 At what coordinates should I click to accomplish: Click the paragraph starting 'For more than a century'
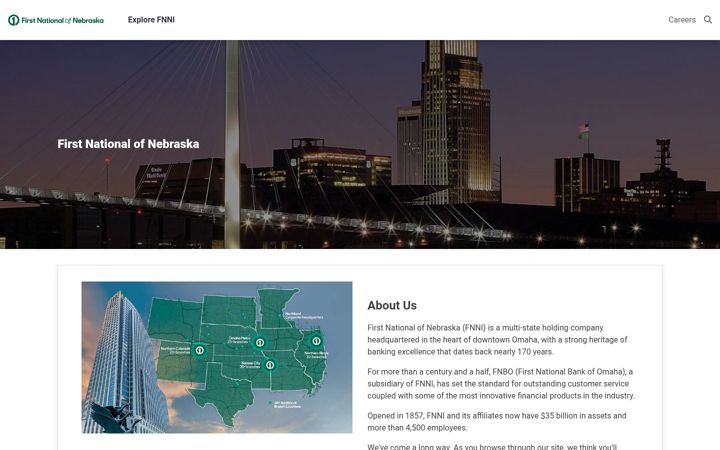click(x=501, y=384)
